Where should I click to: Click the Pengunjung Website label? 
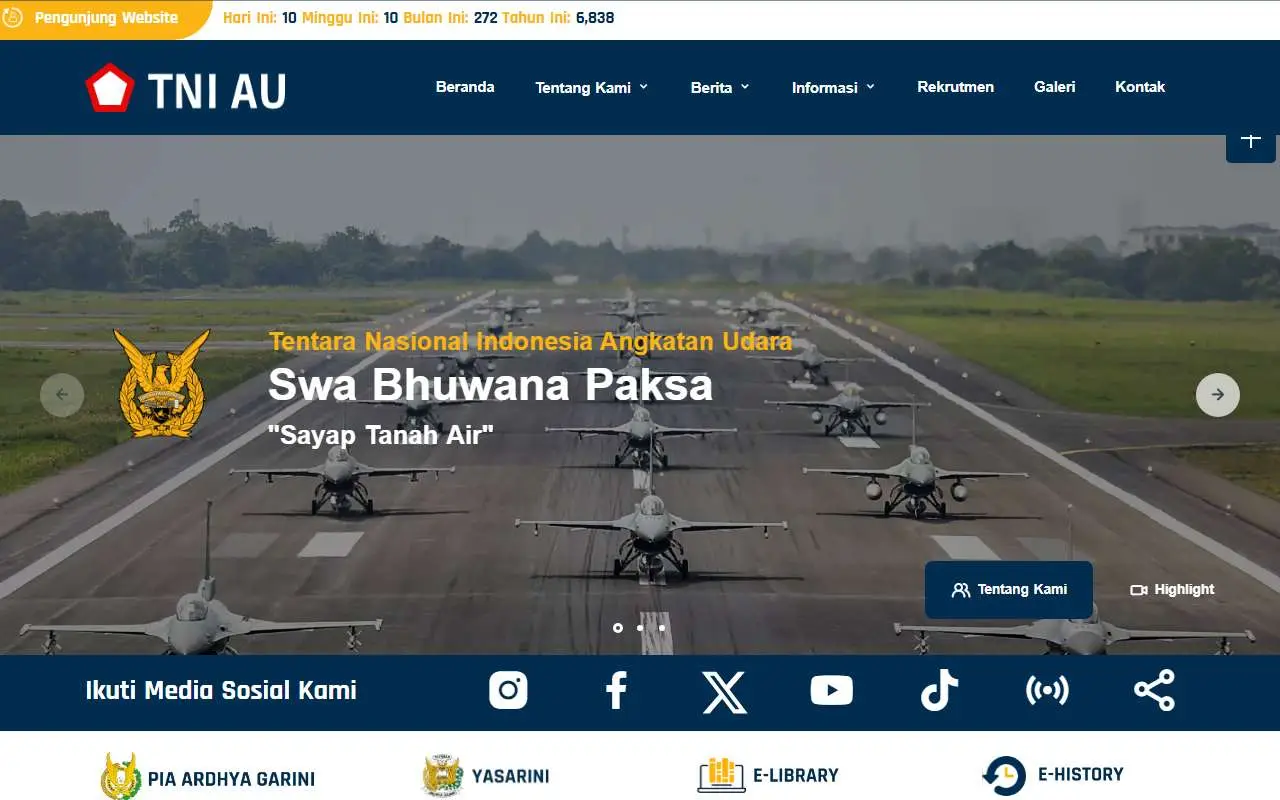point(106,18)
